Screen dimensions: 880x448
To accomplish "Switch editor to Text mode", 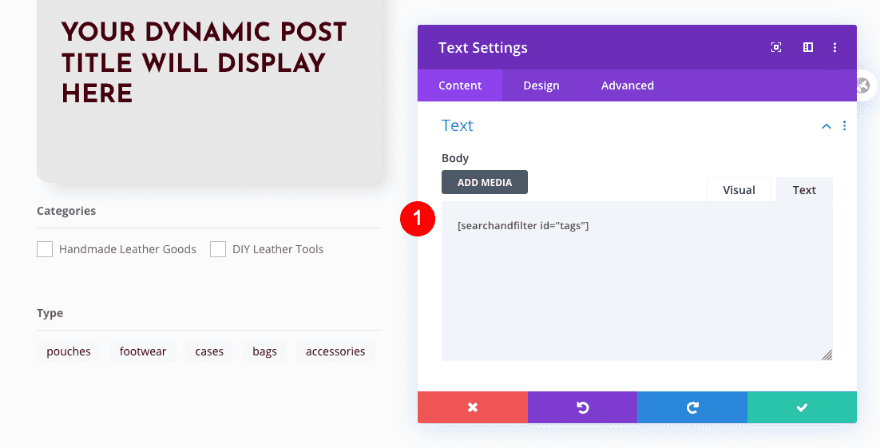I will click(804, 190).
